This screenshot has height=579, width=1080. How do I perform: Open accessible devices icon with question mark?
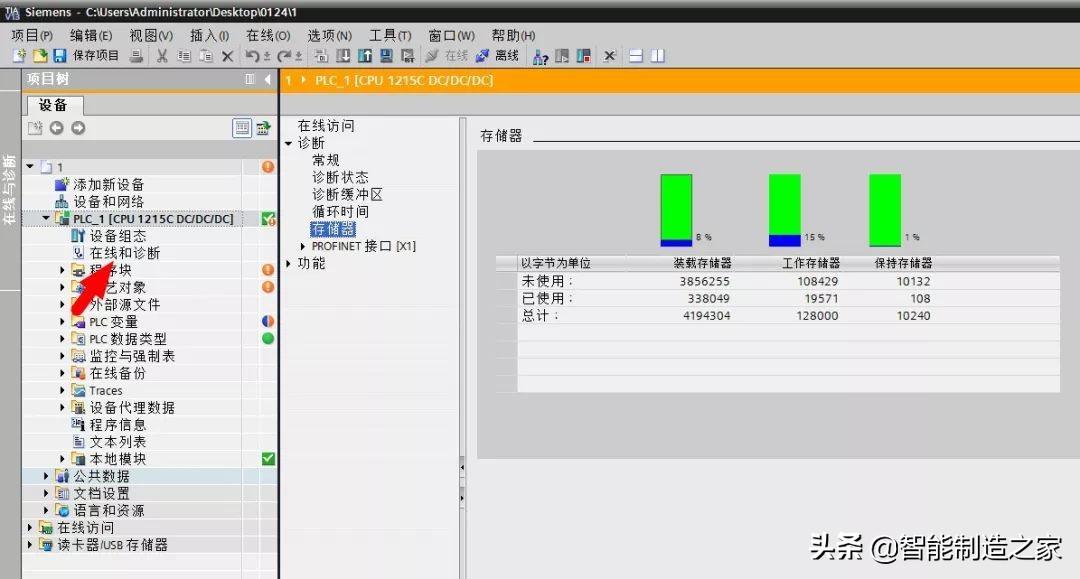pyautogui.click(x=541, y=56)
